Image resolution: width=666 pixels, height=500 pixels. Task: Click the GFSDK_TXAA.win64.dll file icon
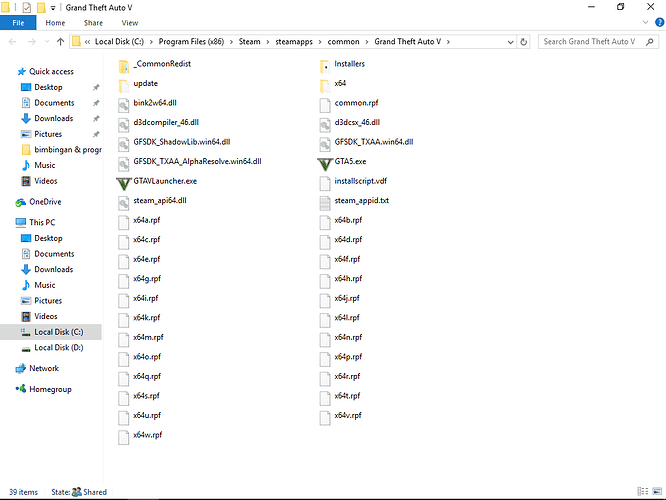point(325,144)
